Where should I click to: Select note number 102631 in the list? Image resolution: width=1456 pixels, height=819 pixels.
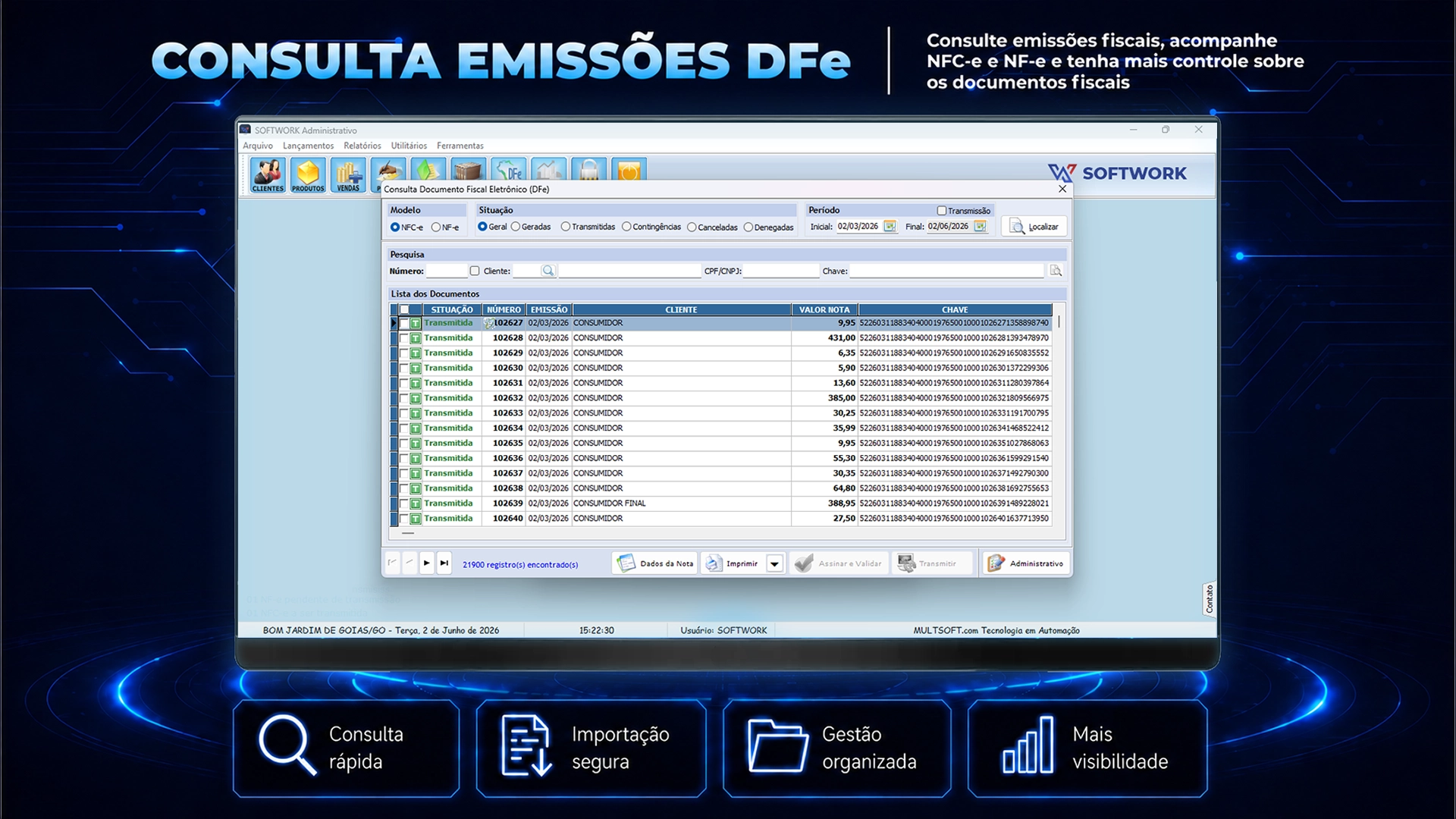coord(508,383)
